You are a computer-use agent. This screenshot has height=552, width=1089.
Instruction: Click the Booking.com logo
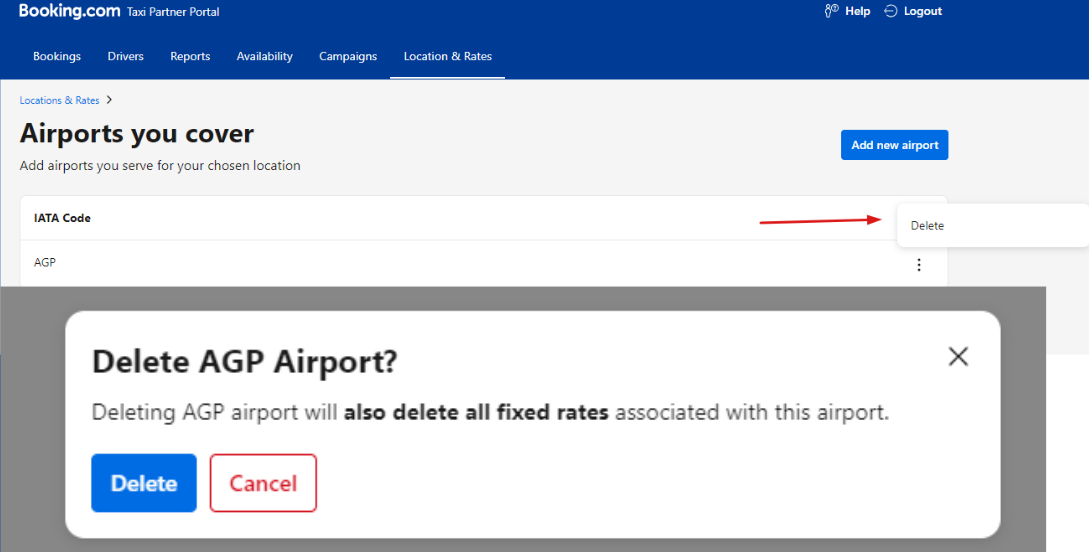point(69,11)
